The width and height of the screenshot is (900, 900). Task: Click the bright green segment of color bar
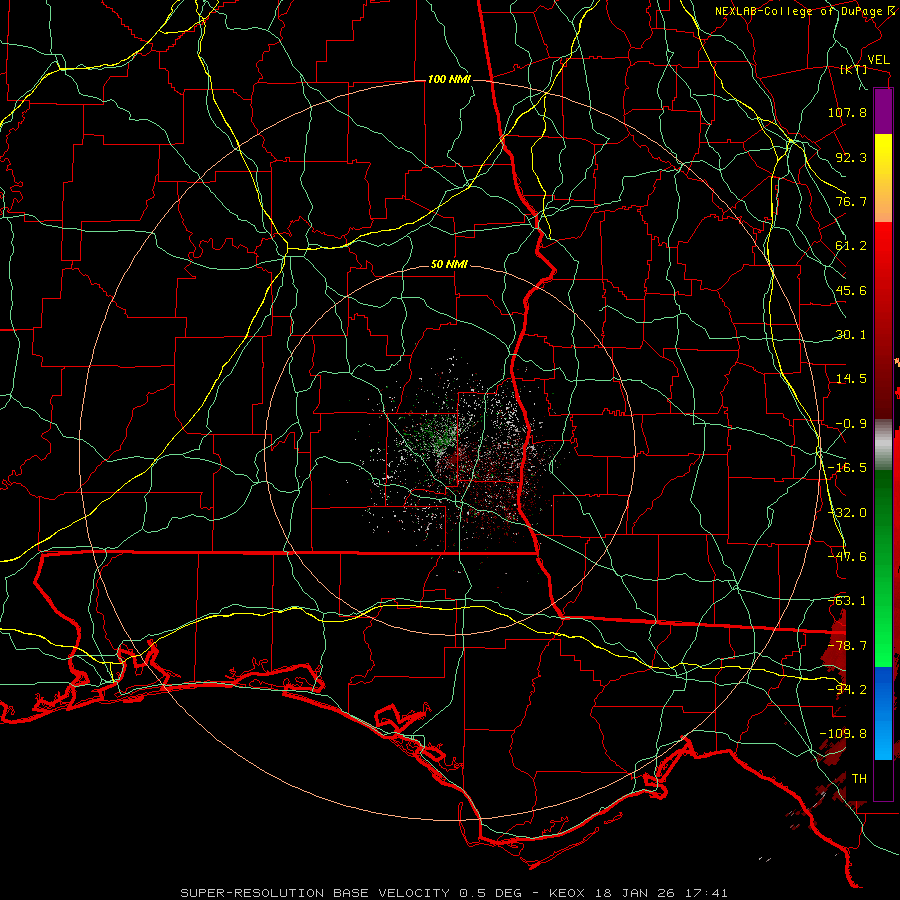click(883, 631)
